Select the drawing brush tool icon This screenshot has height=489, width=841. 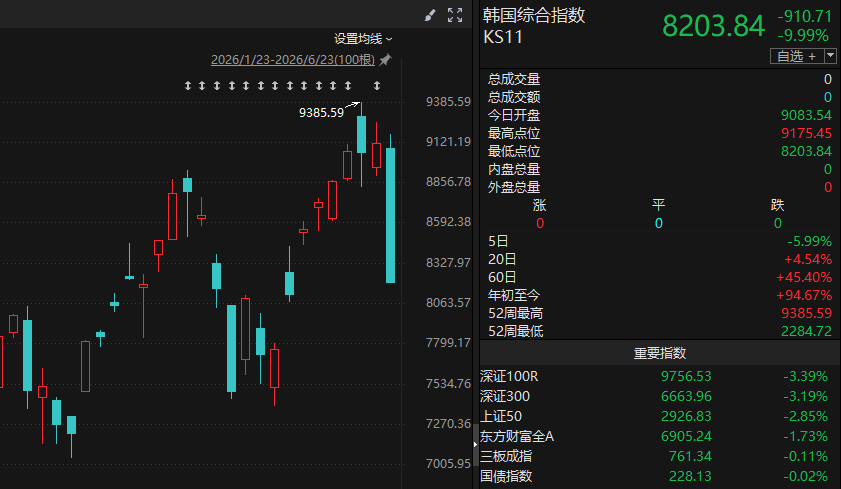(430, 15)
